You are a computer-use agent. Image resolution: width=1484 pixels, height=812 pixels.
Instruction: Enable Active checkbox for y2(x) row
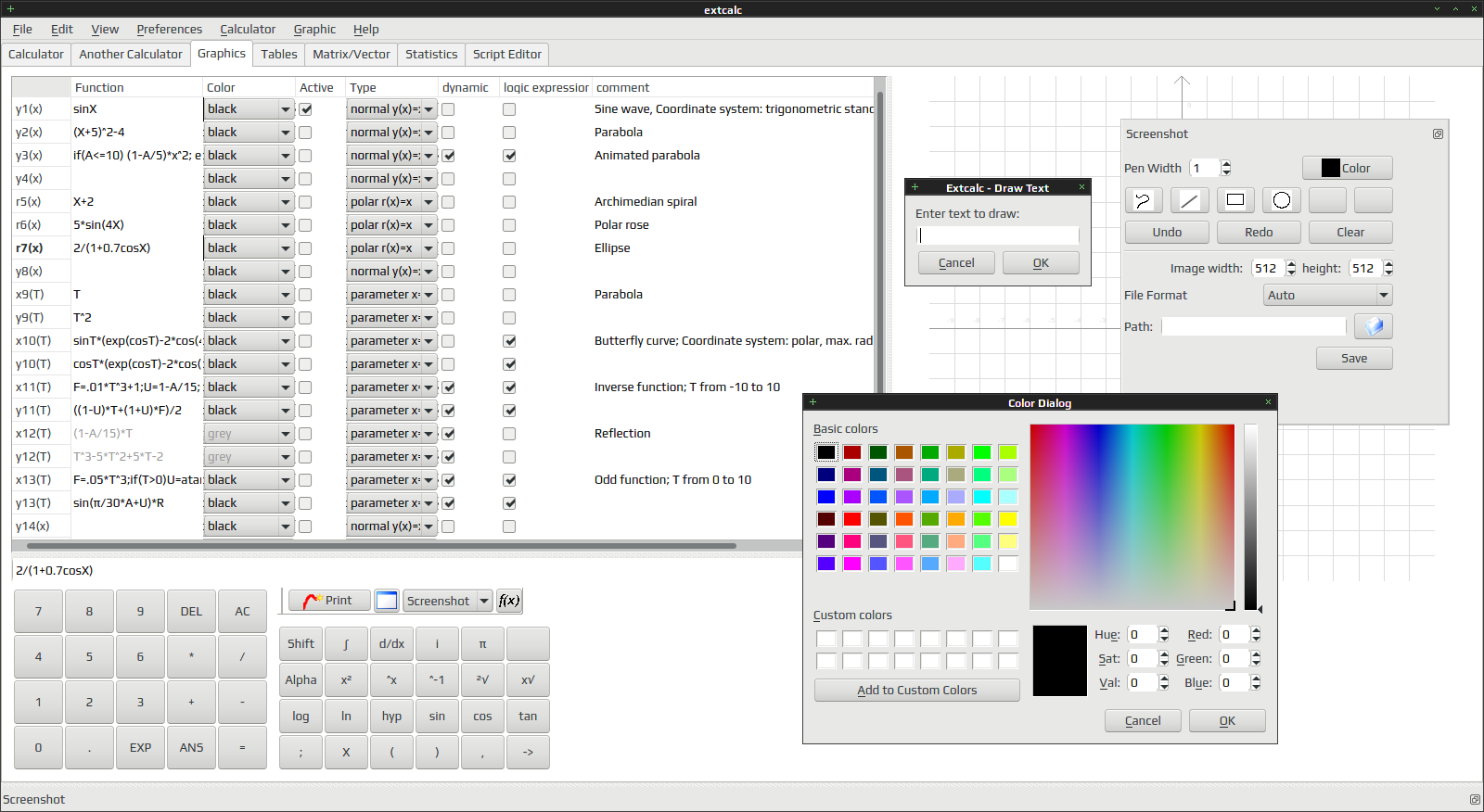point(305,133)
